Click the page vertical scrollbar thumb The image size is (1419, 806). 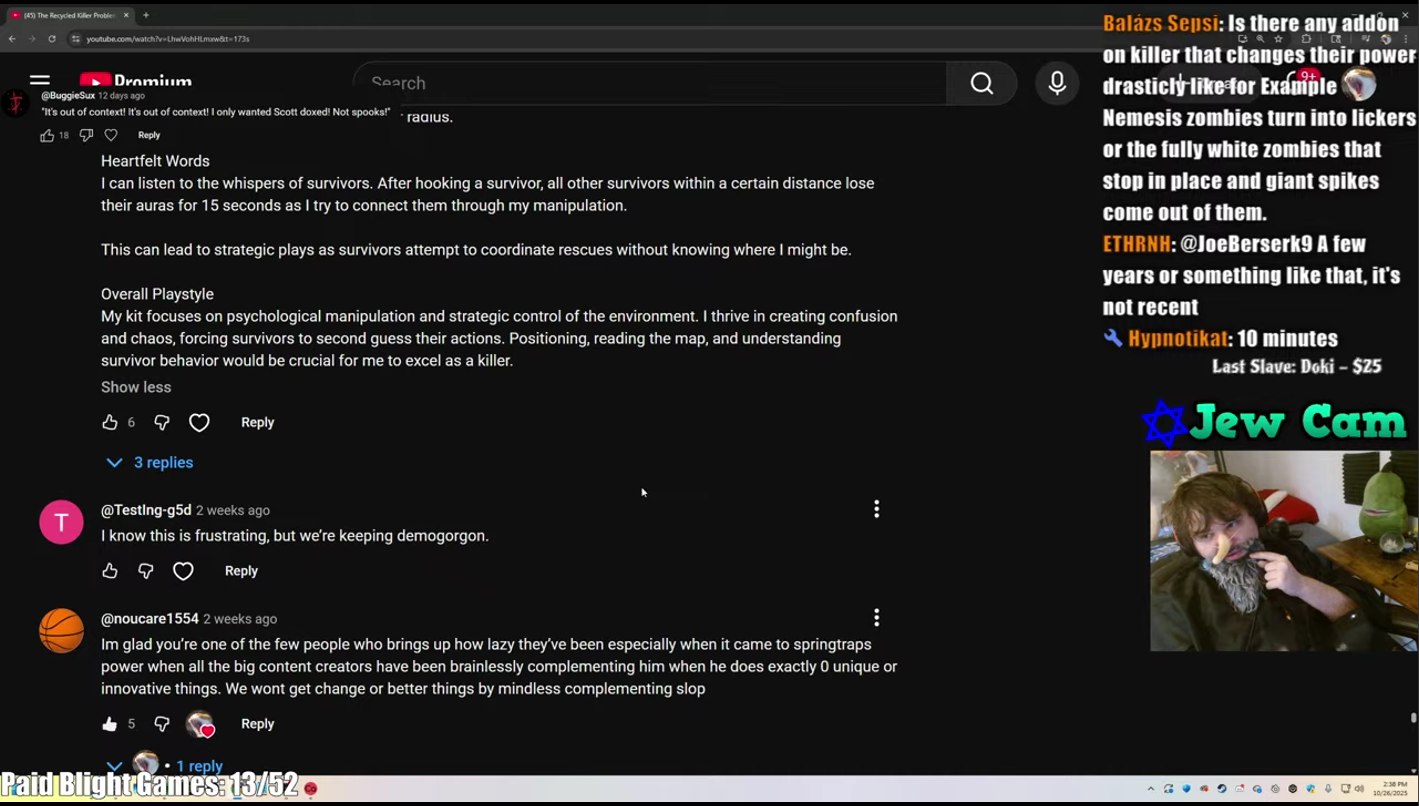tap(1413, 718)
